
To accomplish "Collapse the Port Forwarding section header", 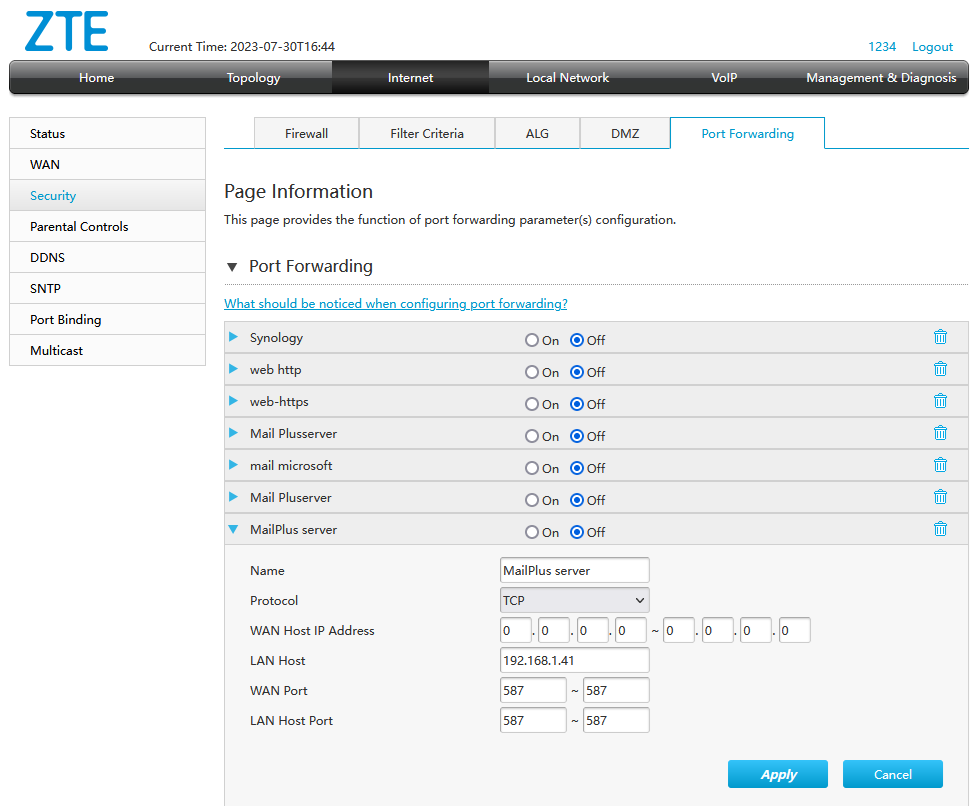I will [232, 267].
